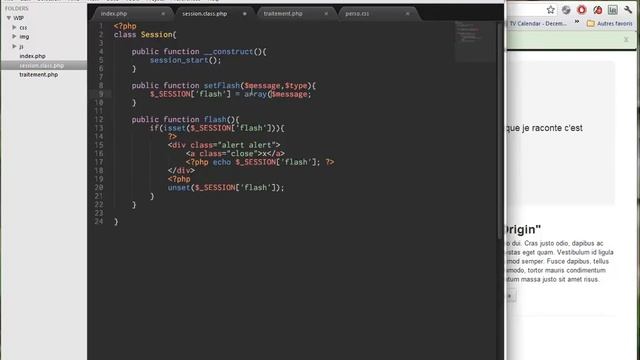Click line number 12 in the gutter
Screen dimensions: 640x360
99,120
